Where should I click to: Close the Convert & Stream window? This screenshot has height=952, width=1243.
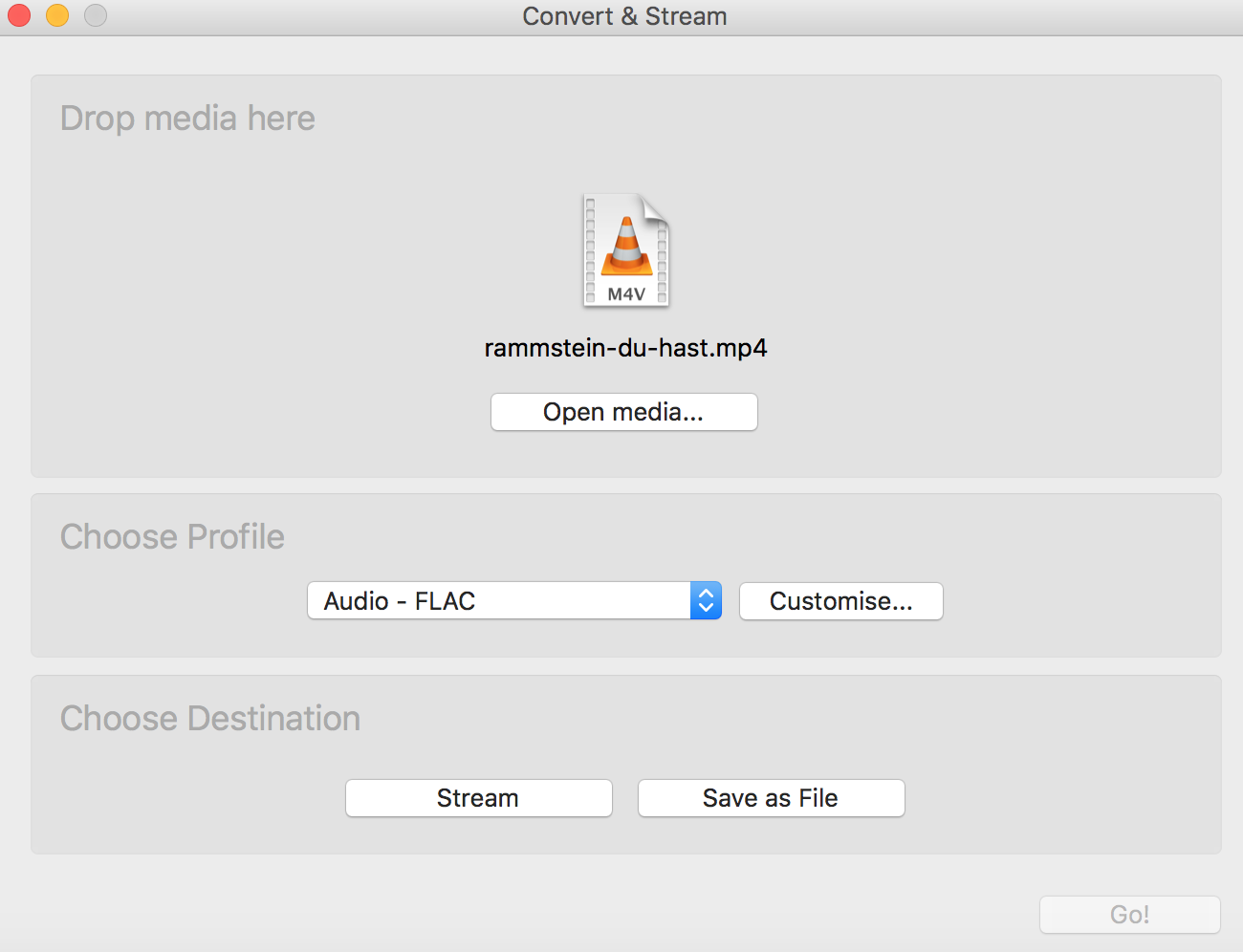(x=19, y=15)
